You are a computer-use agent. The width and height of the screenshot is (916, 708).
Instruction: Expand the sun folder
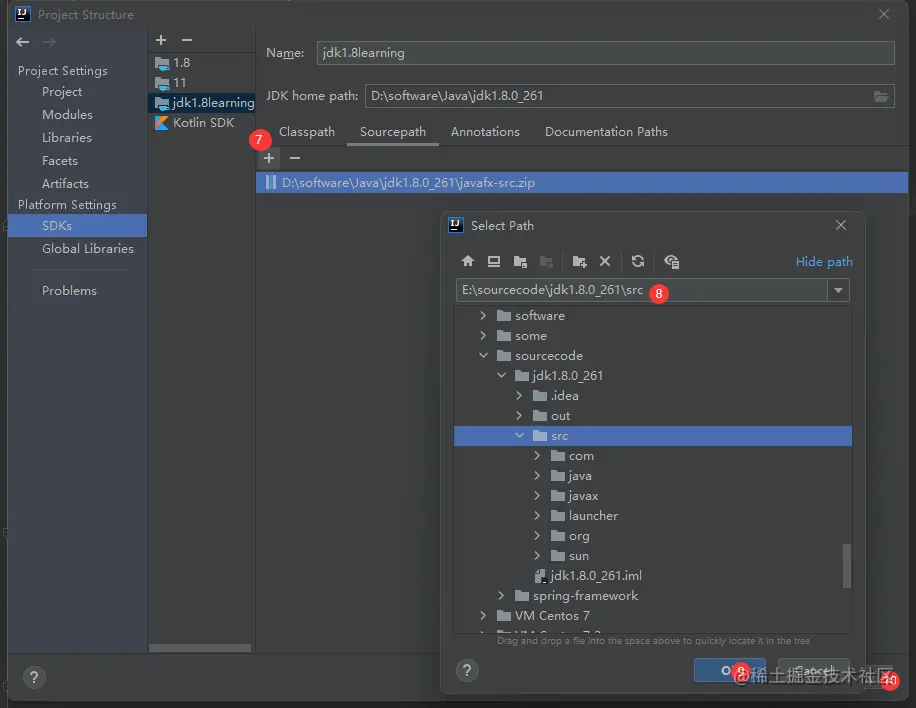[537, 555]
